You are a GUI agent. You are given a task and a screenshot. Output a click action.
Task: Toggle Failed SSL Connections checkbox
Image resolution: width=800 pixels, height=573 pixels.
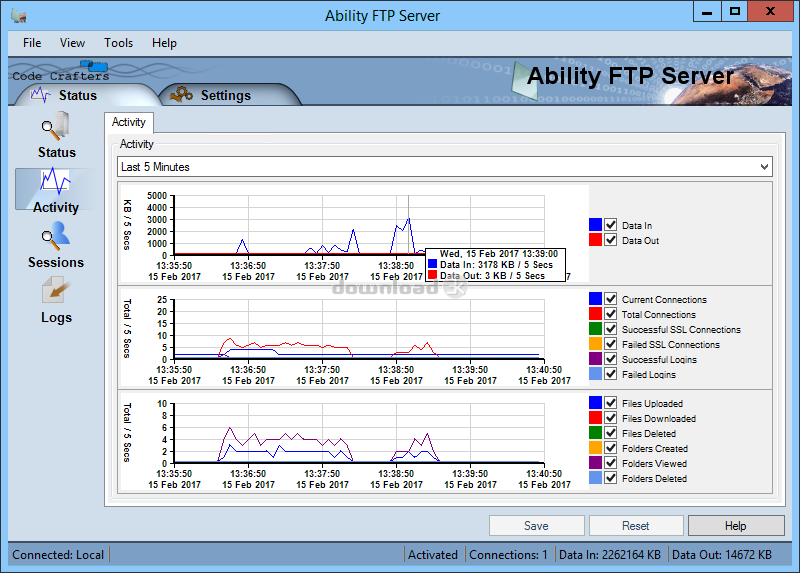pyautogui.click(x=610, y=343)
